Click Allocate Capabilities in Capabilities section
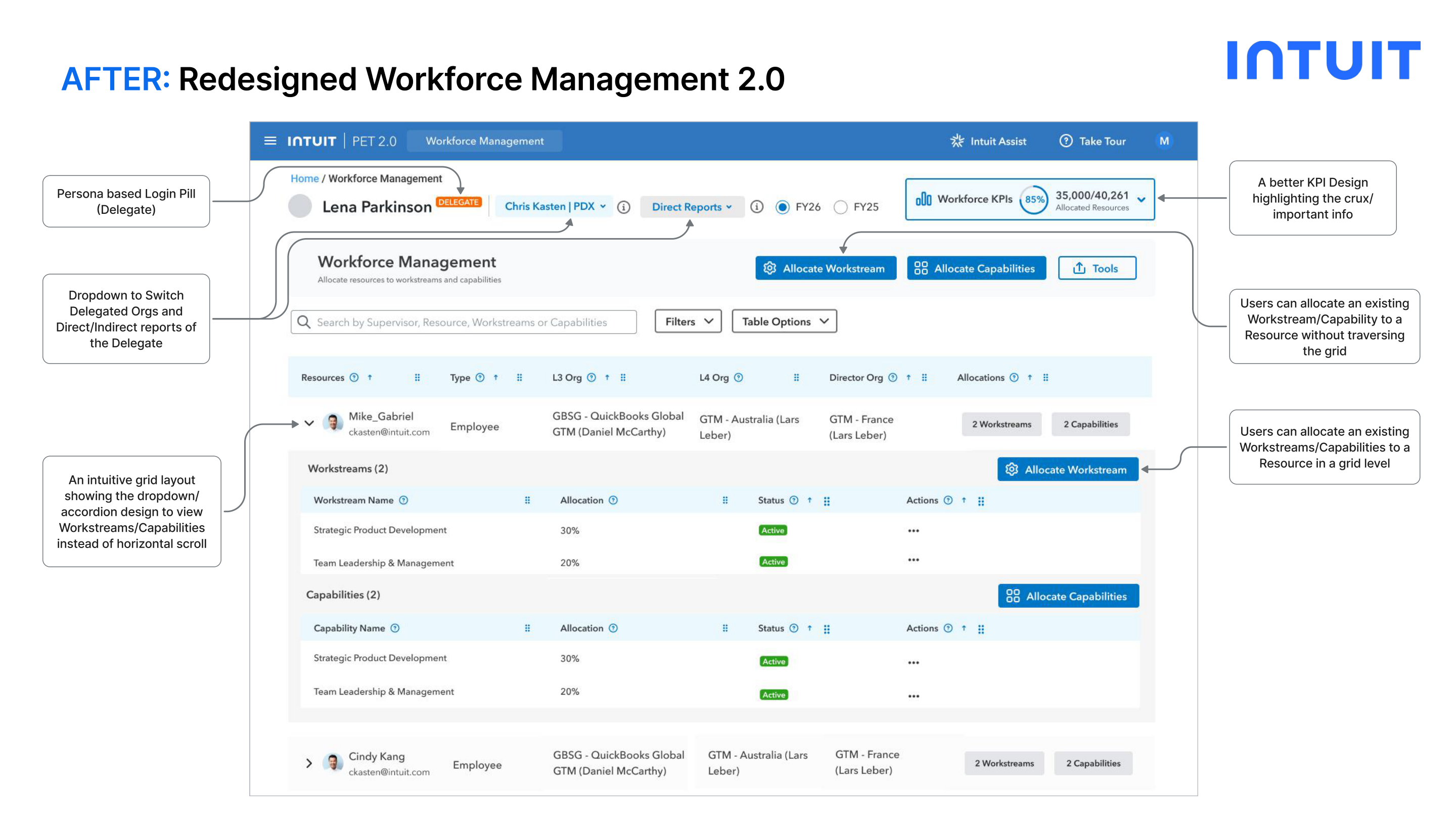The image size is (1456, 819). click(x=1068, y=596)
